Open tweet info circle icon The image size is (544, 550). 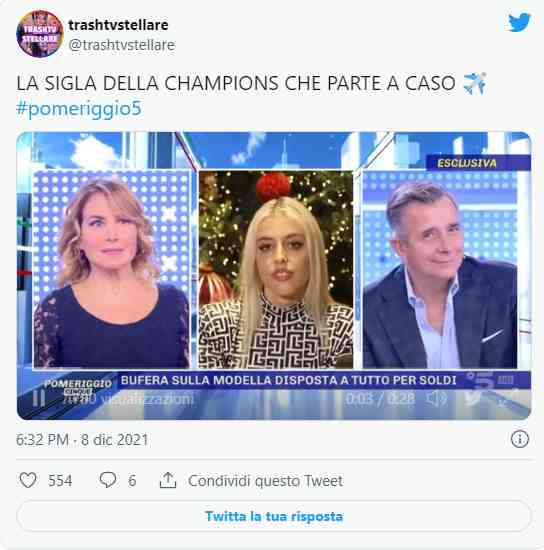click(520, 439)
